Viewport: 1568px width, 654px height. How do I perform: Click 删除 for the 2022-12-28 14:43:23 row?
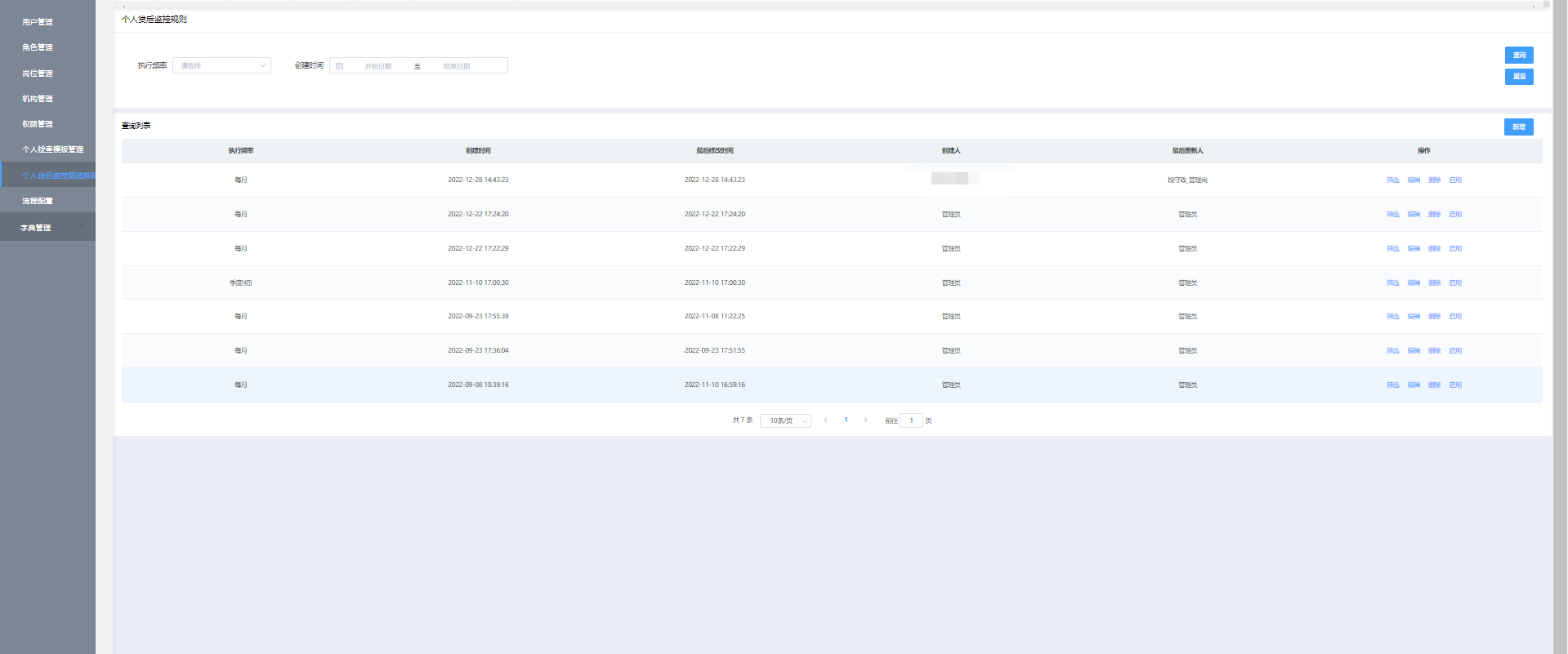[1435, 180]
